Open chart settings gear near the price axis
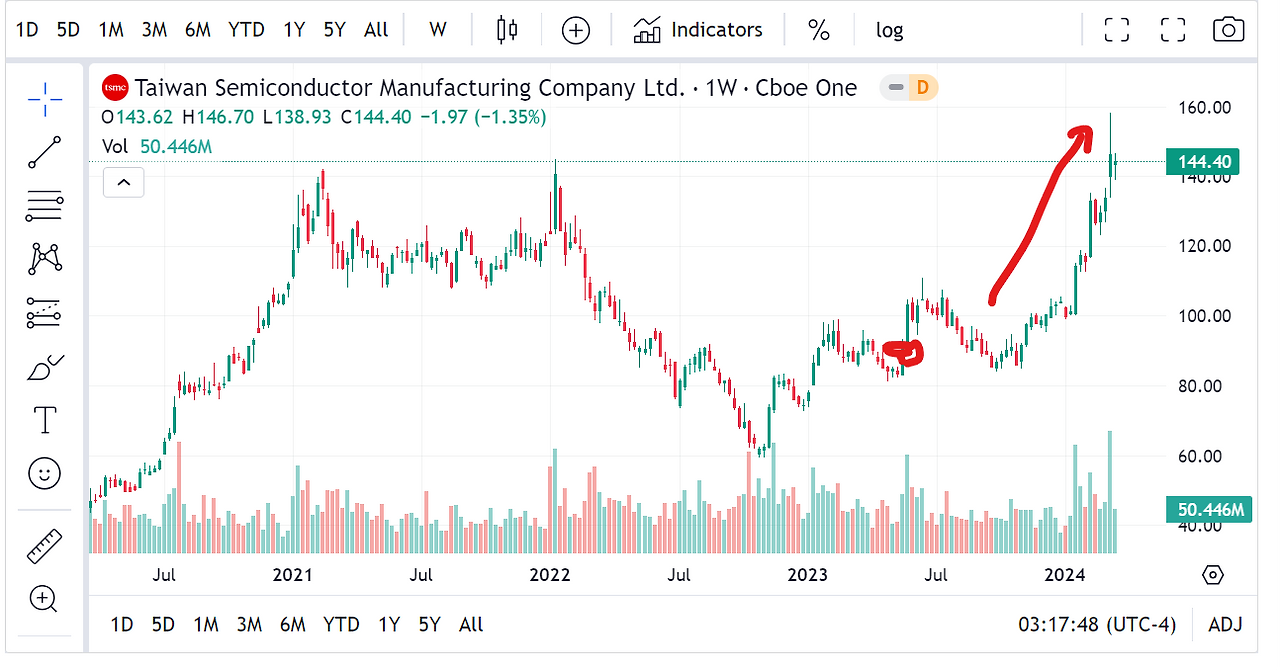Image resolution: width=1280 pixels, height=670 pixels. [1212, 575]
